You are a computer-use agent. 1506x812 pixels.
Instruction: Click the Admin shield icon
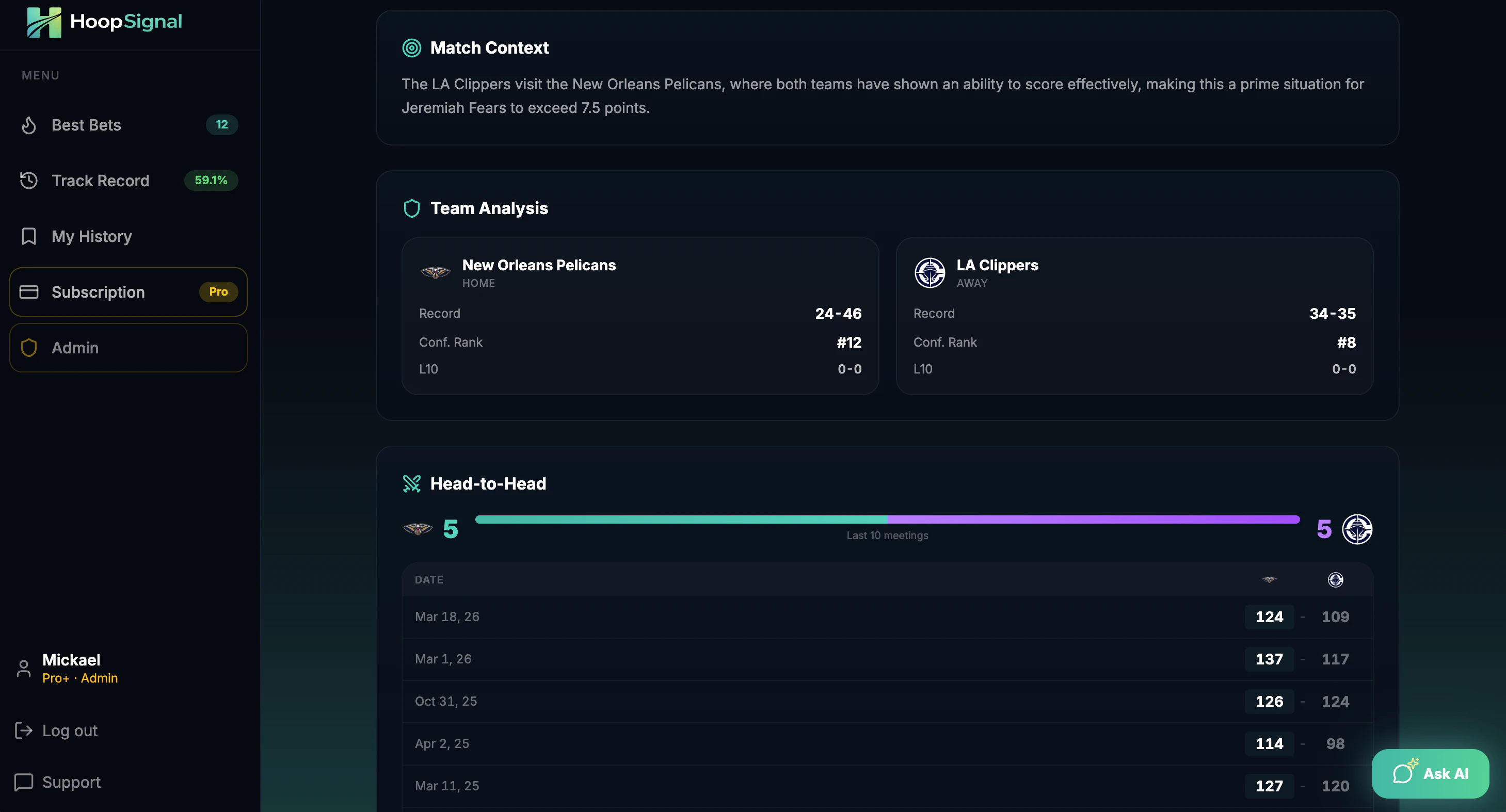29,348
